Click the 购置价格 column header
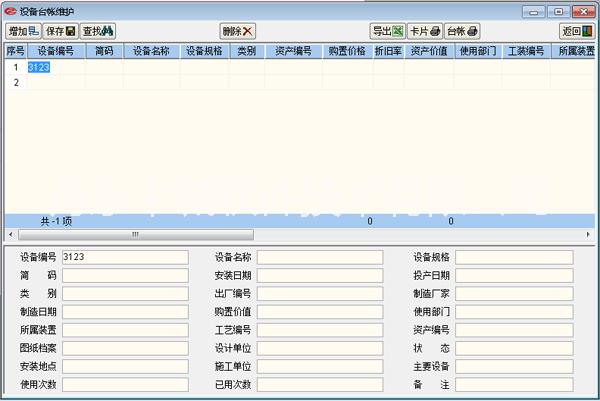This screenshot has width=600, height=401. tap(347, 51)
